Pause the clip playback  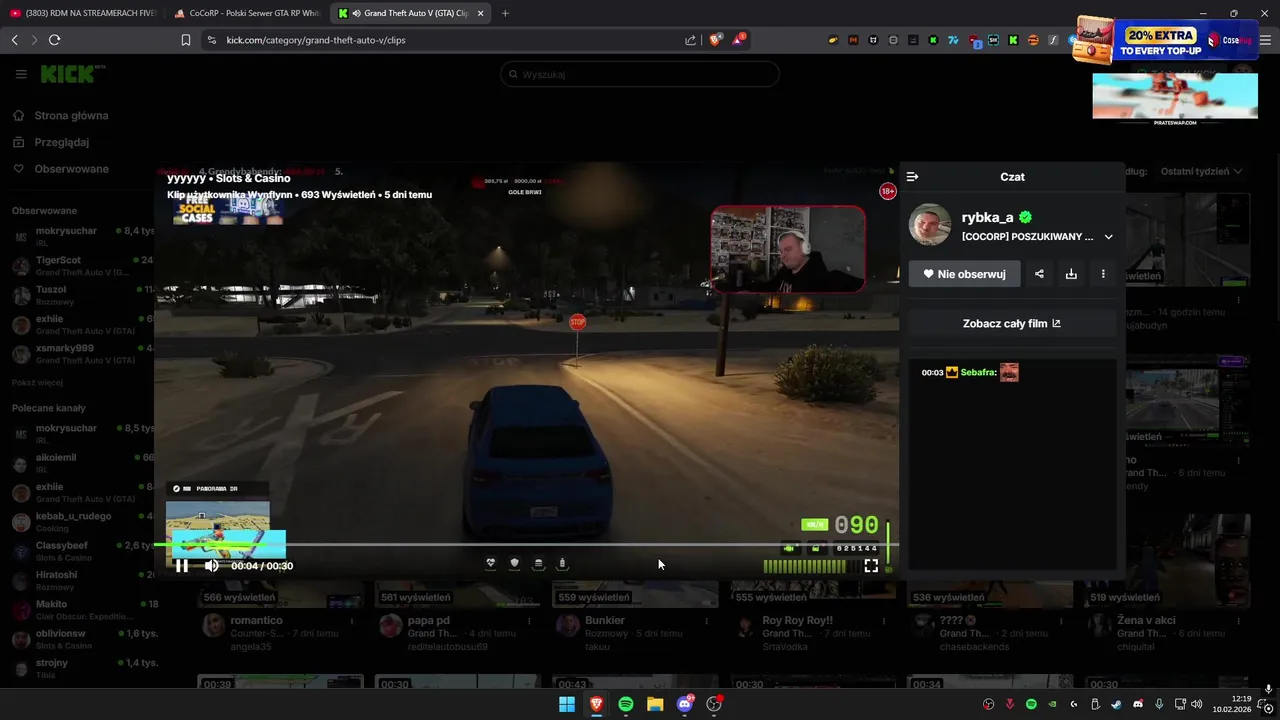182,566
